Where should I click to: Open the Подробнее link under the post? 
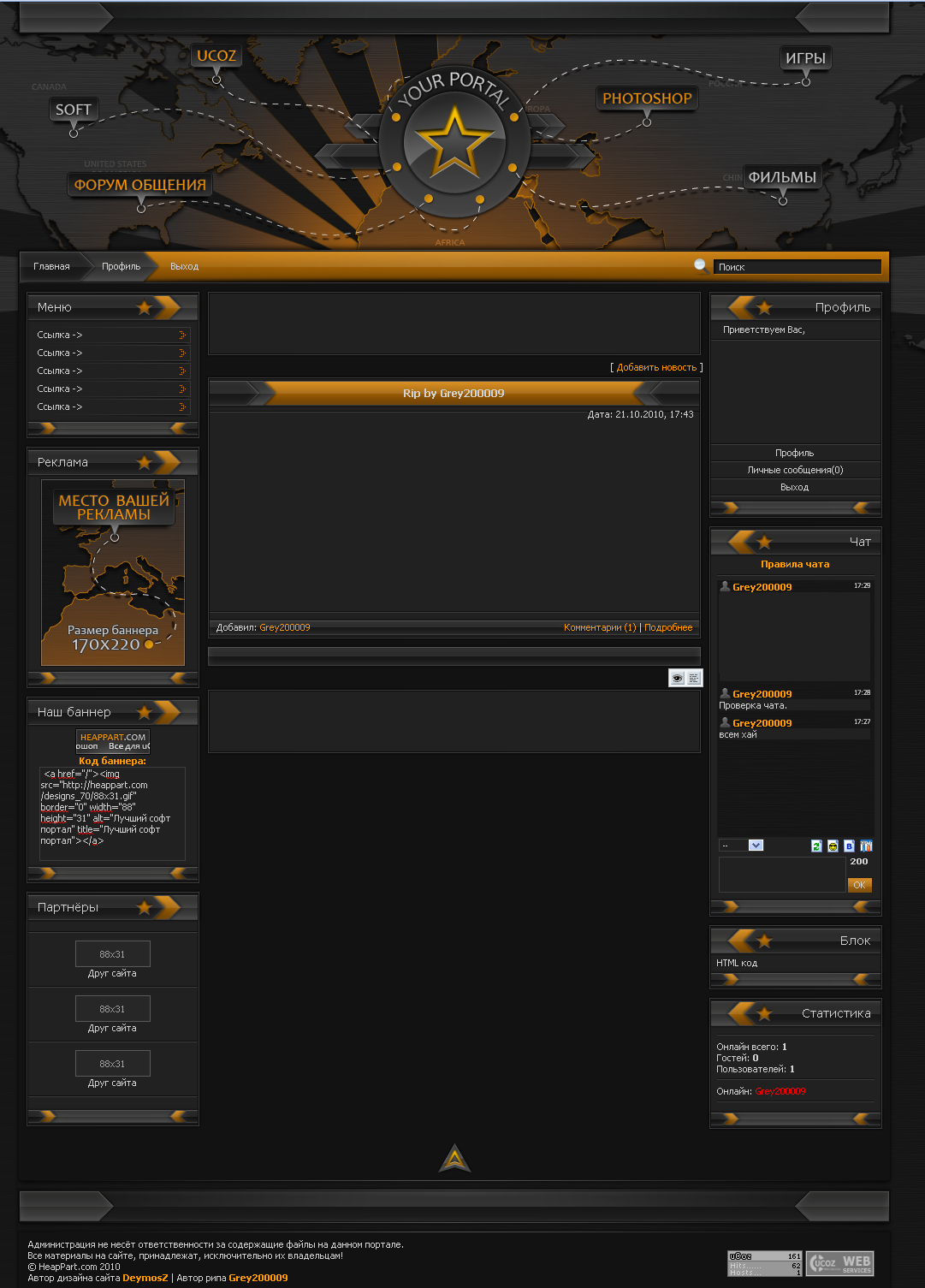click(668, 627)
